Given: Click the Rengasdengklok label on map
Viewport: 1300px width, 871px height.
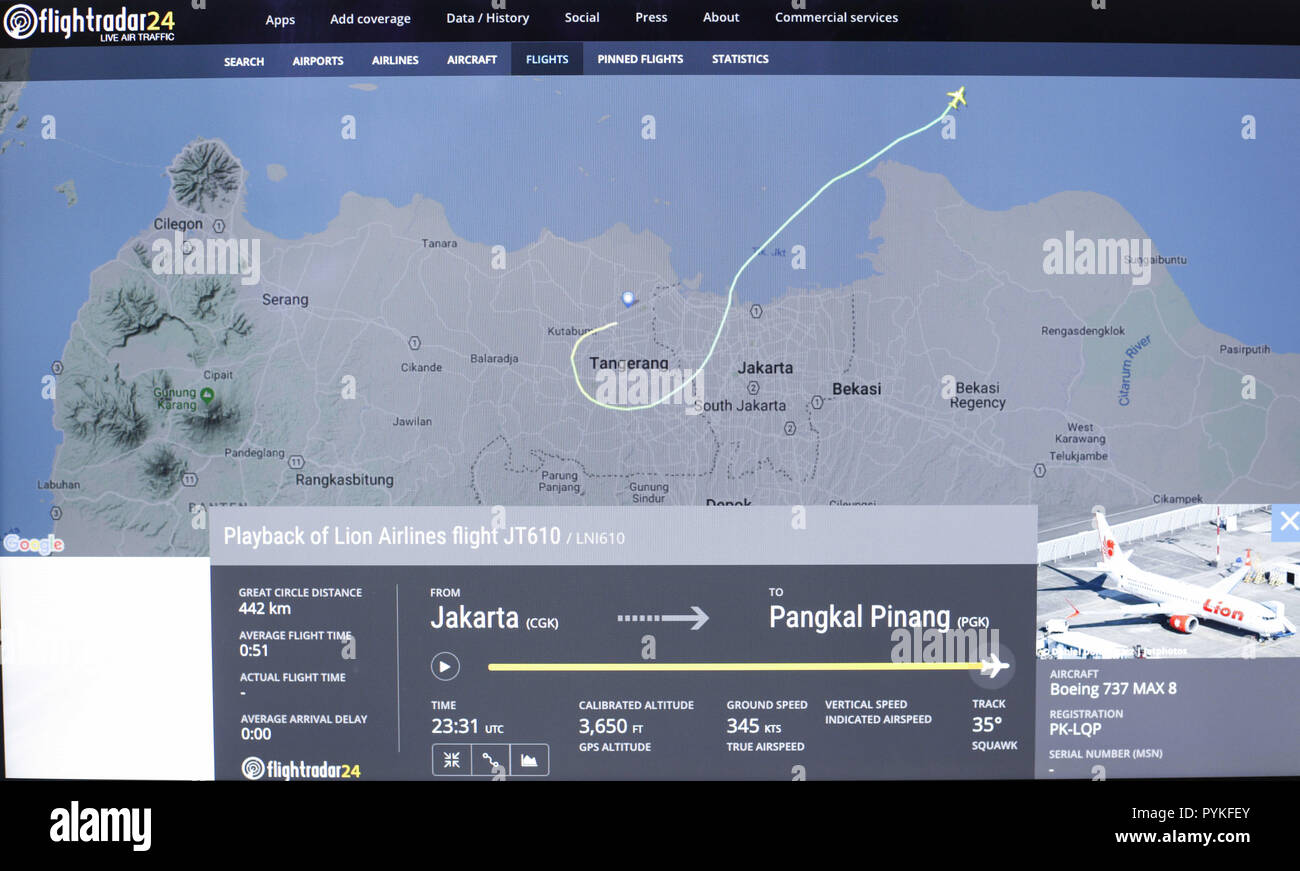Looking at the screenshot, I should tap(1083, 331).
